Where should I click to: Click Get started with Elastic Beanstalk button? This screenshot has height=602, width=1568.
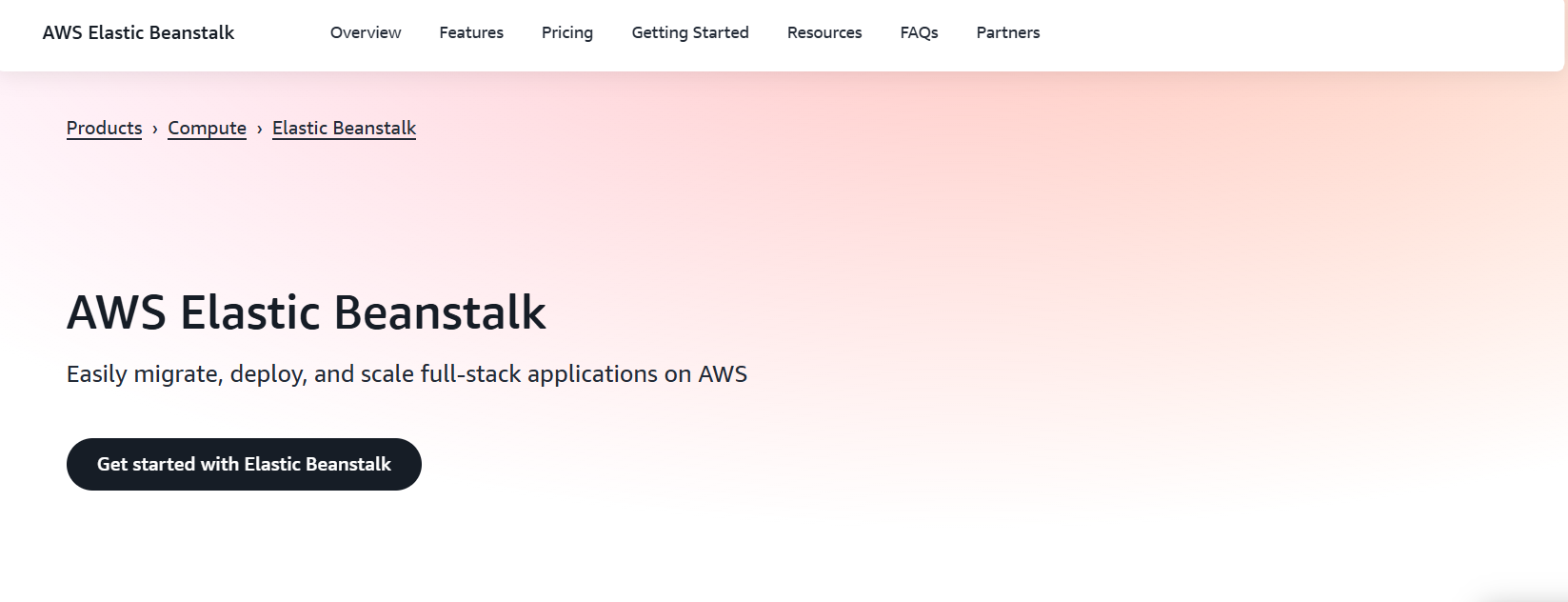pyautogui.click(x=244, y=464)
